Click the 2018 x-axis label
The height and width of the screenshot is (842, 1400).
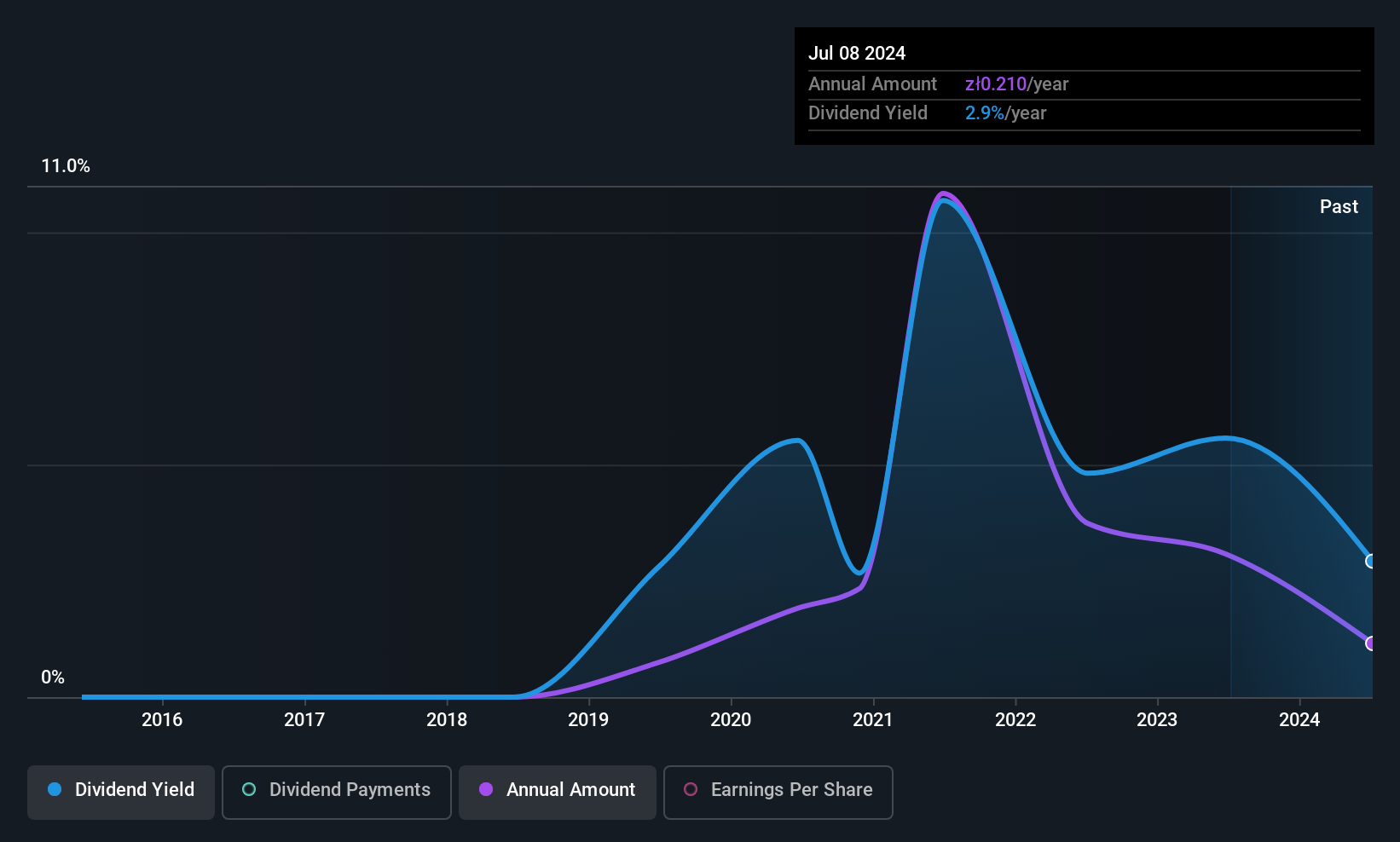click(447, 719)
